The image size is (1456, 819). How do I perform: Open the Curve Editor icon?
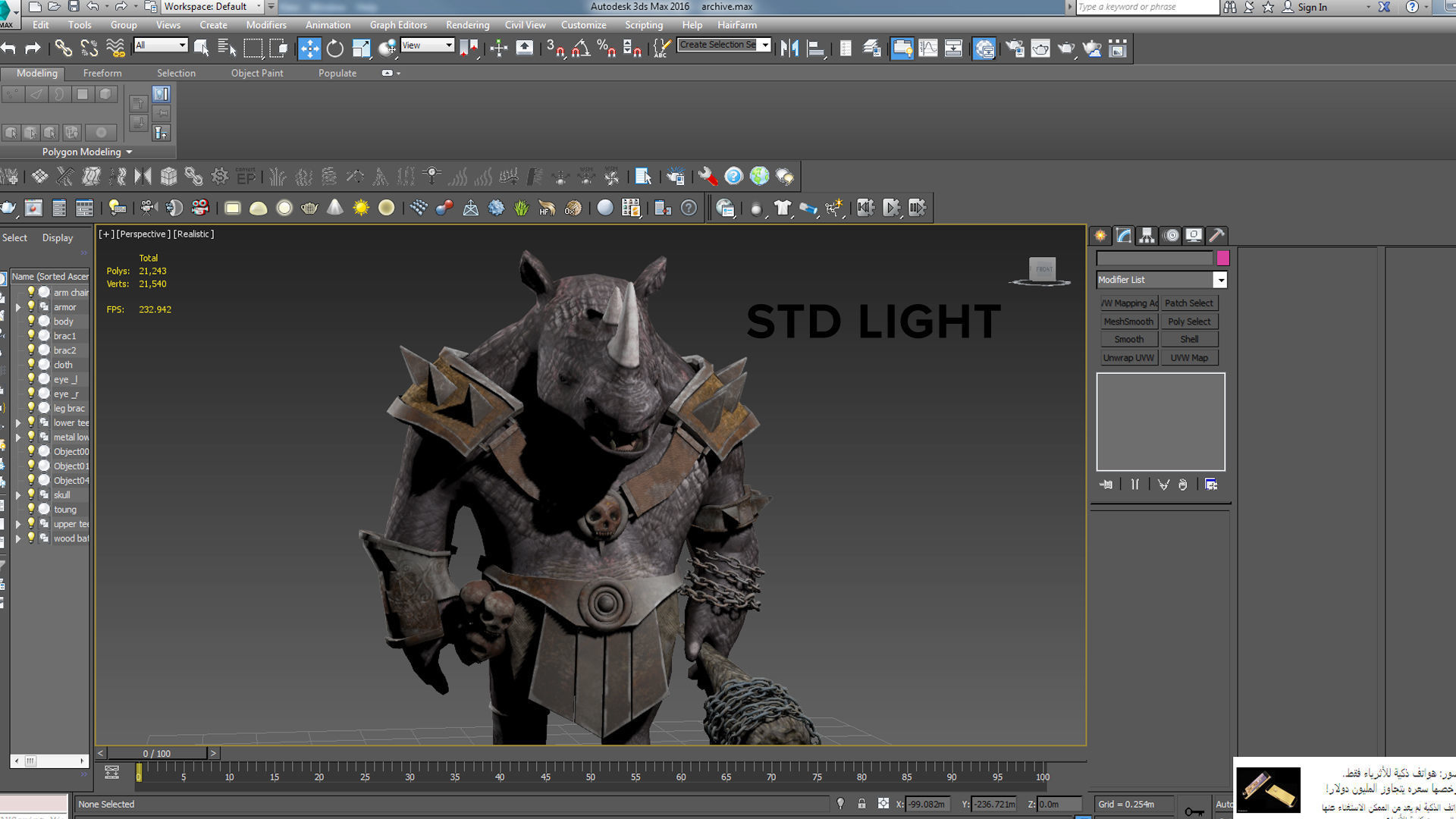(928, 49)
